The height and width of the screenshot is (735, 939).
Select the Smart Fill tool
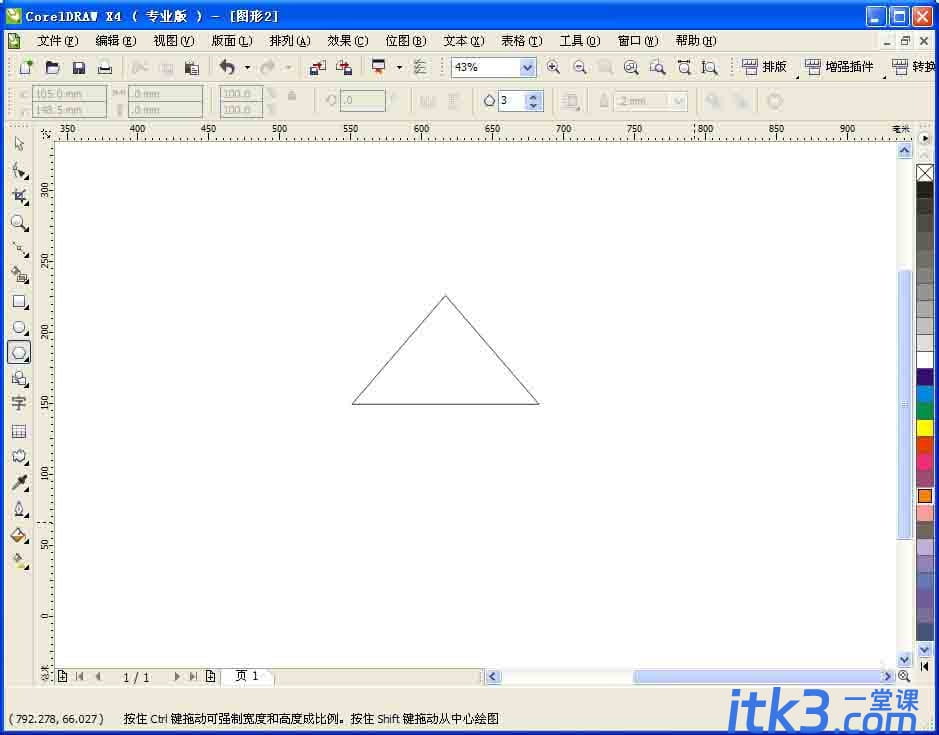click(x=19, y=275)
